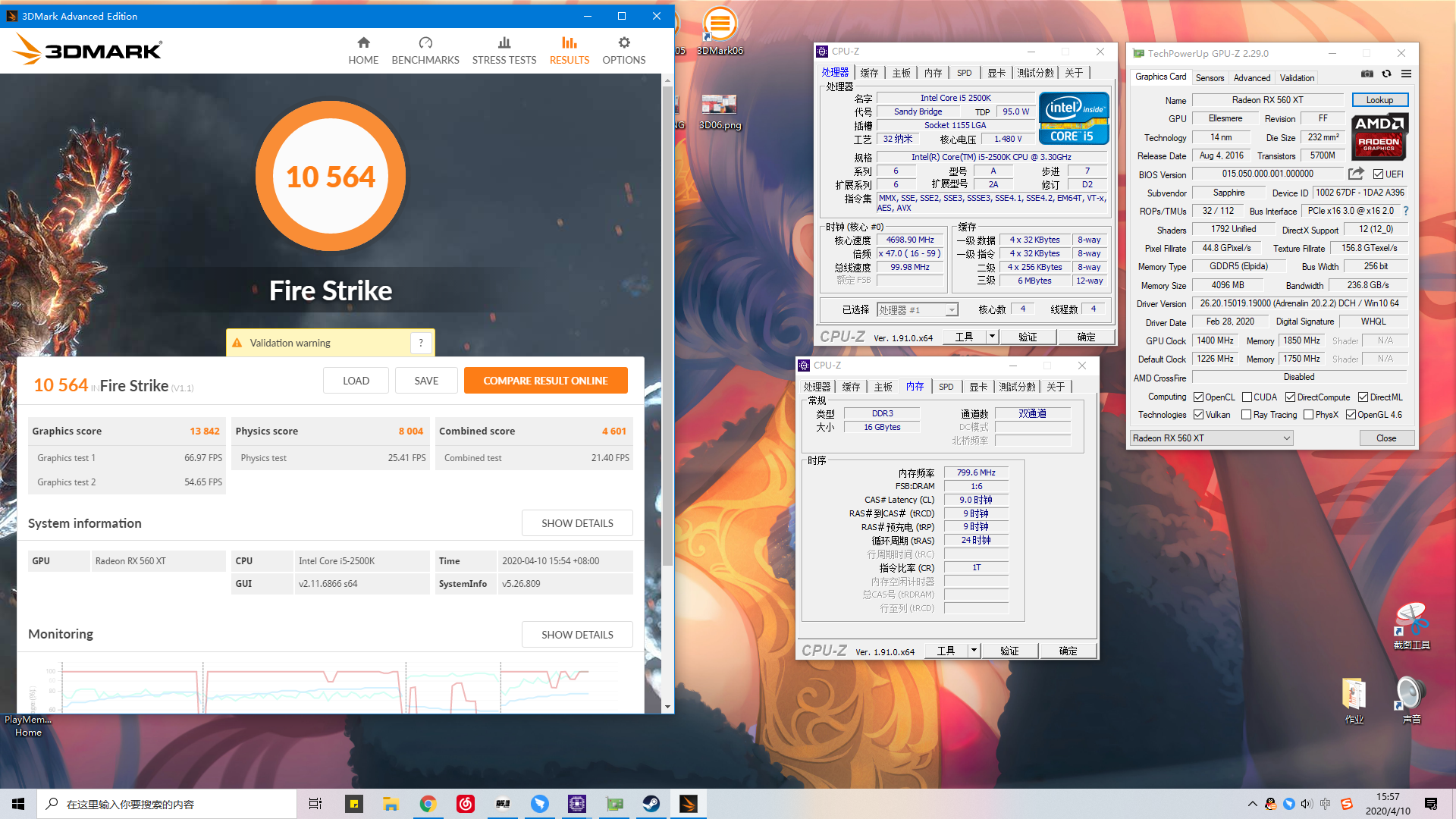Open the 截图工具 snipping tool shortcut

pyautogui.click(x=1411, y=626)
